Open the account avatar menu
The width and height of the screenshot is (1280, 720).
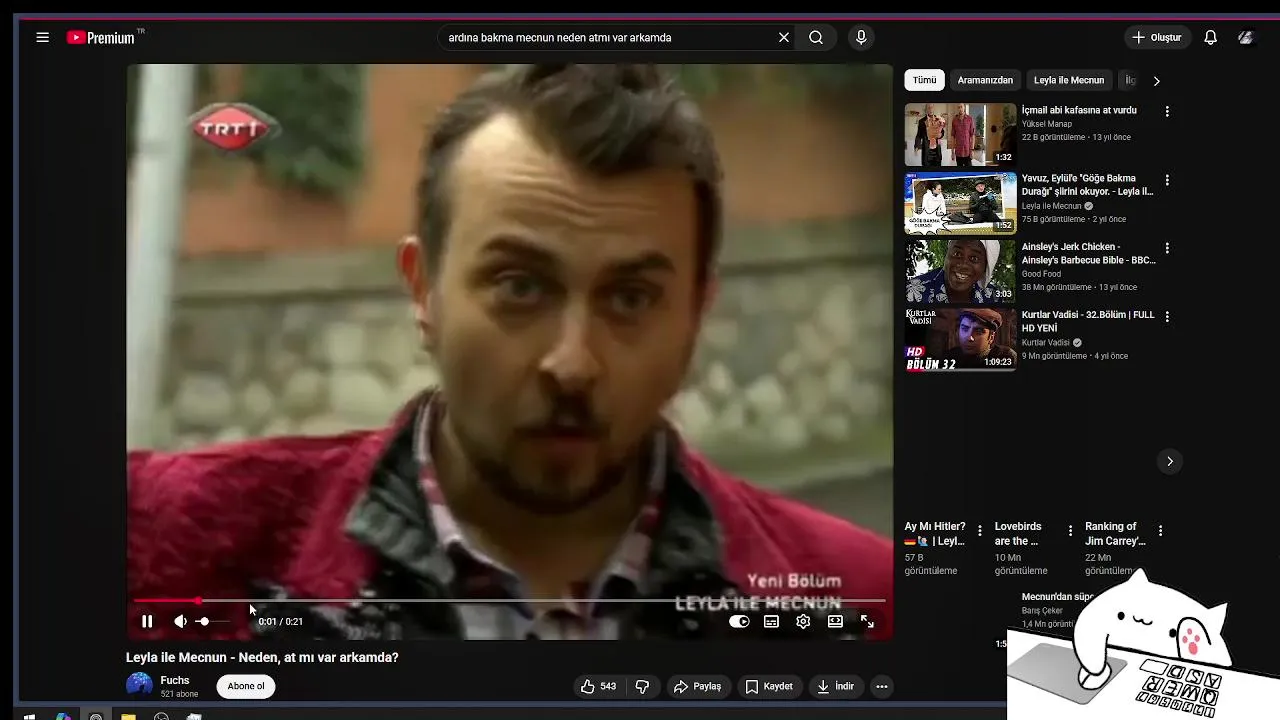1245,37
